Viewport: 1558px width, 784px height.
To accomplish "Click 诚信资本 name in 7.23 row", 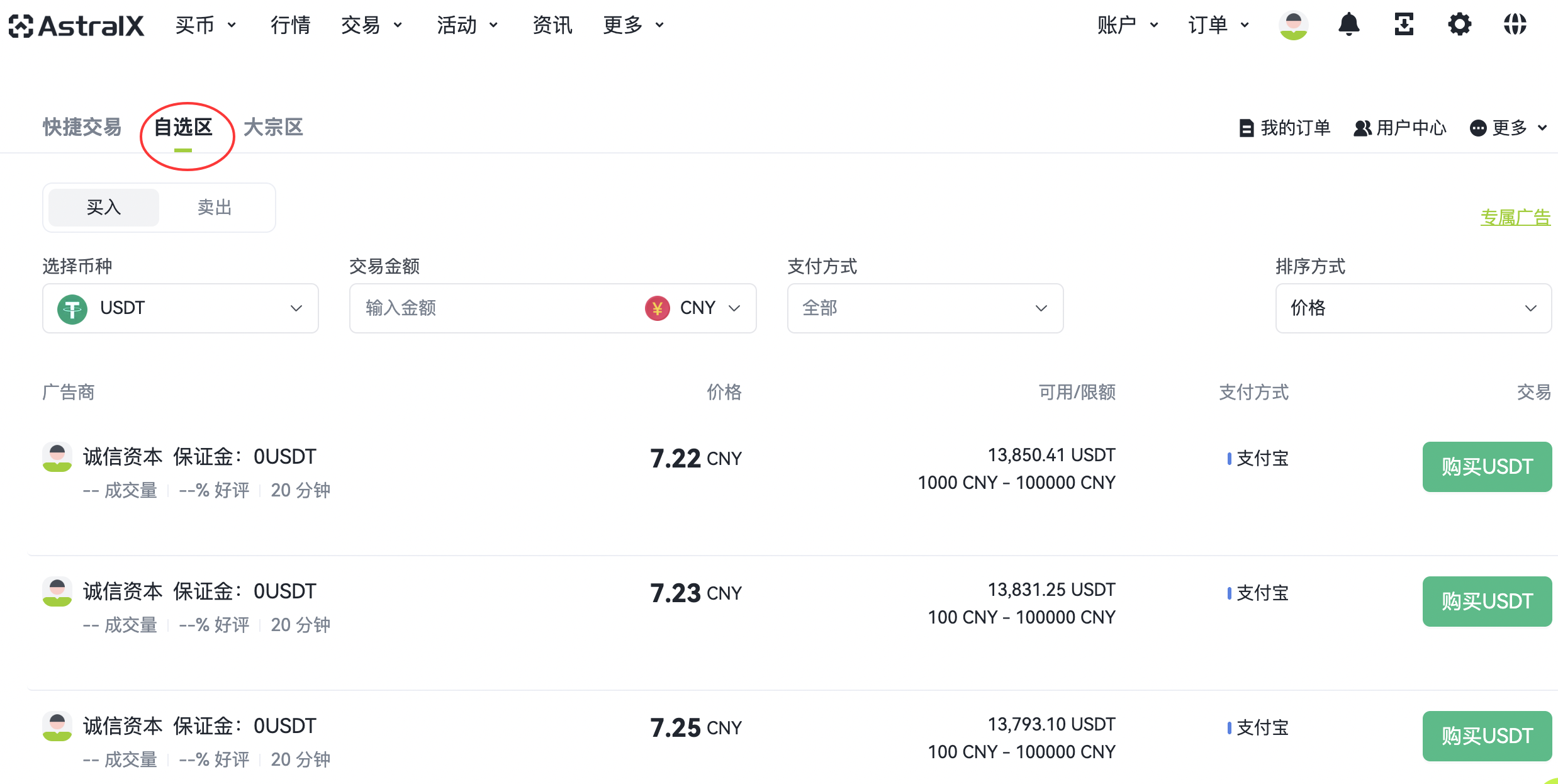I will (123, 591).
